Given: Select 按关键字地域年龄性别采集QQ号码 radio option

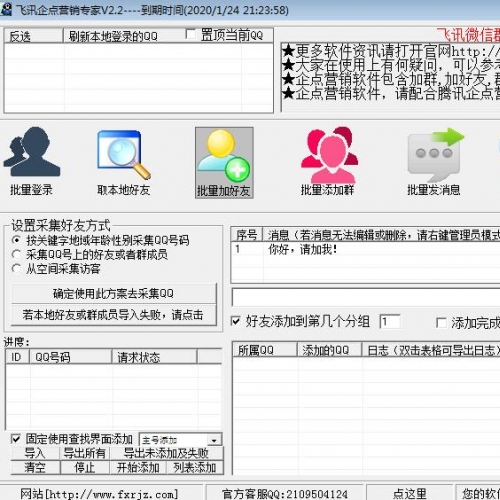Looking at the screenshot, I should coord(15,240).
